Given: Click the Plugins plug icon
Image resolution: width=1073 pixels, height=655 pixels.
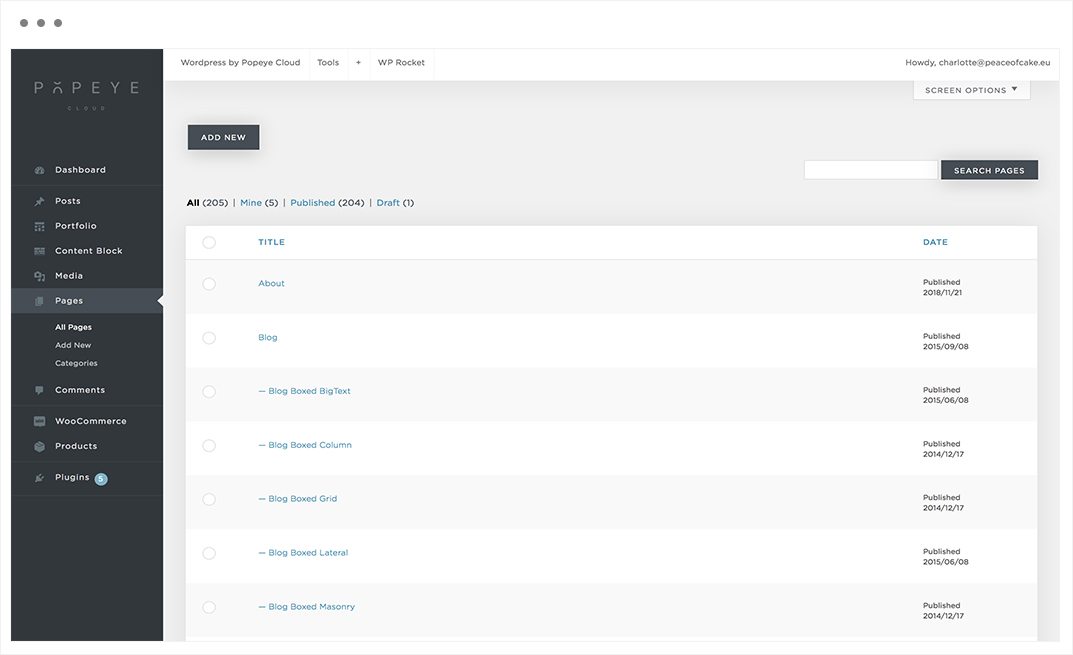Looking at the screenshot, I should point(39,478).
